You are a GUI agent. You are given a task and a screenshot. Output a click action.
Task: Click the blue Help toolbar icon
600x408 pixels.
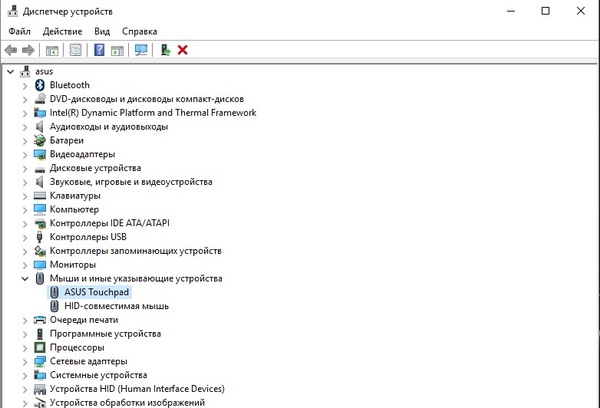100,50
